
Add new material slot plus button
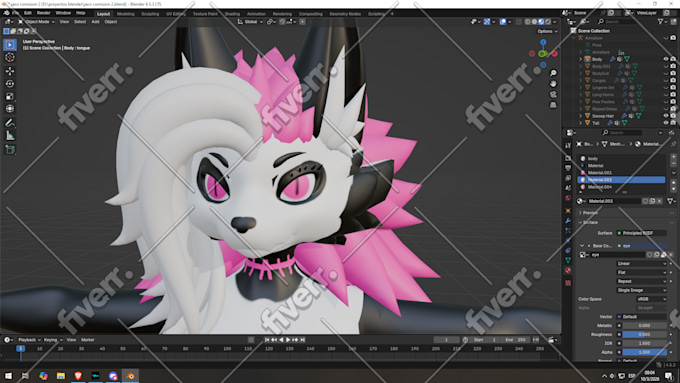[673, 157]
